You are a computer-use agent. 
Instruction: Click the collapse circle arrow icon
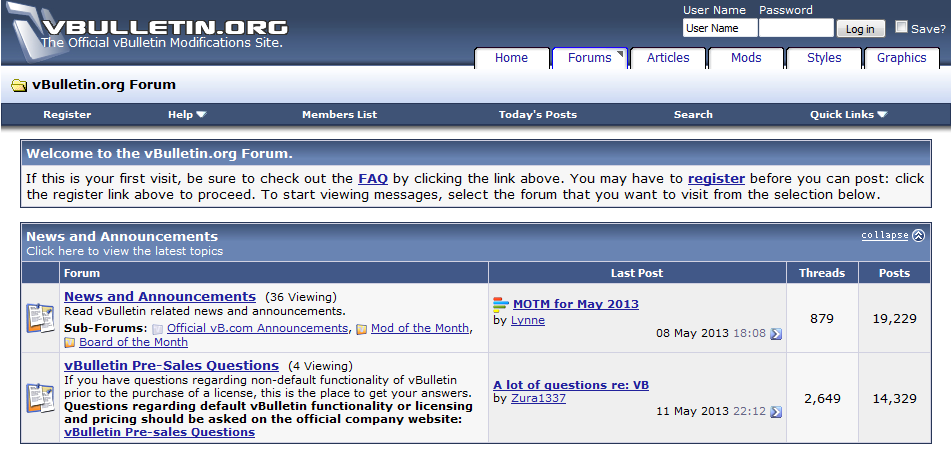(x=919, y=236)
